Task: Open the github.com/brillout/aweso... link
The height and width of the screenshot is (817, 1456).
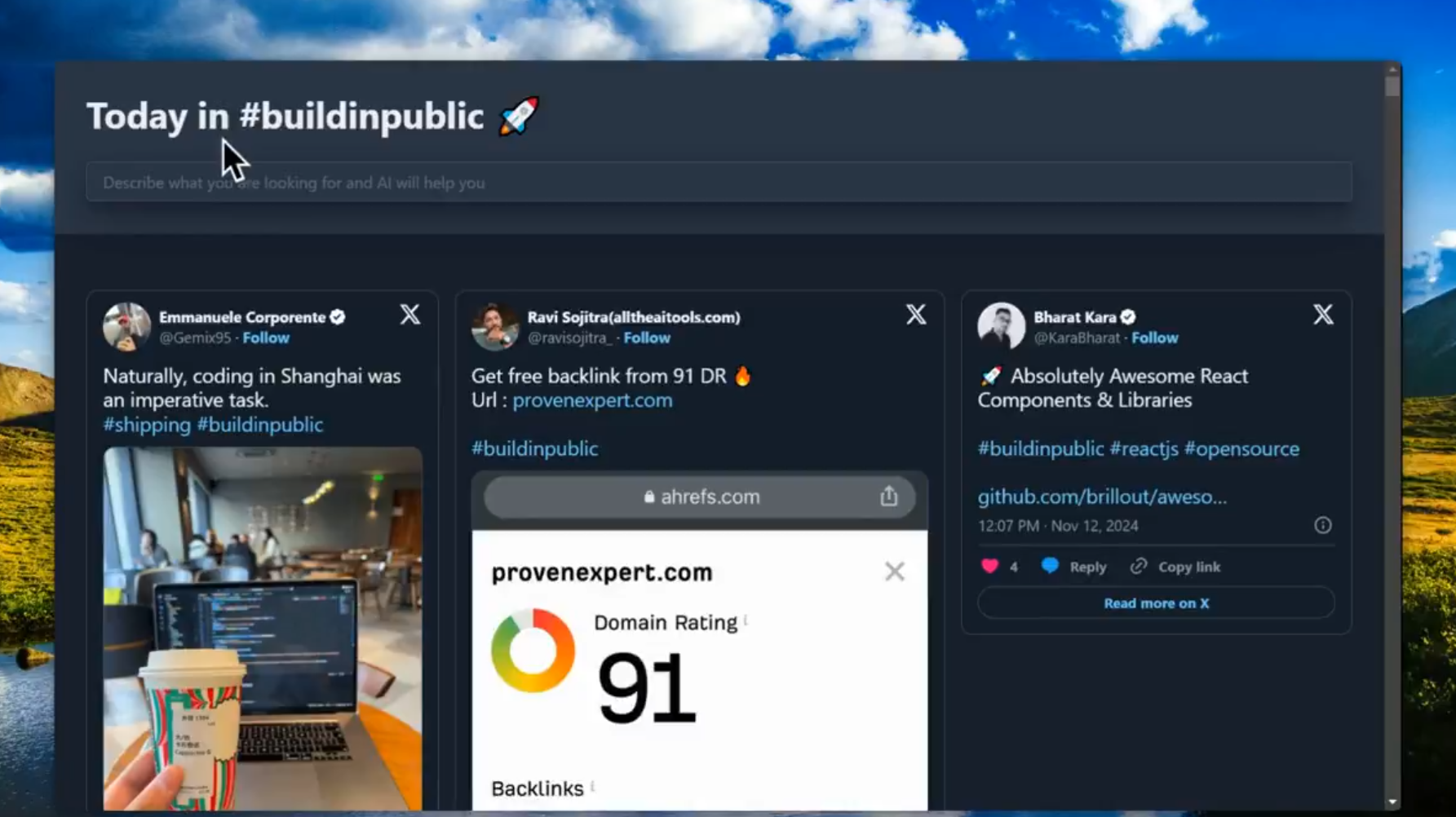Action: (1101, 496)
